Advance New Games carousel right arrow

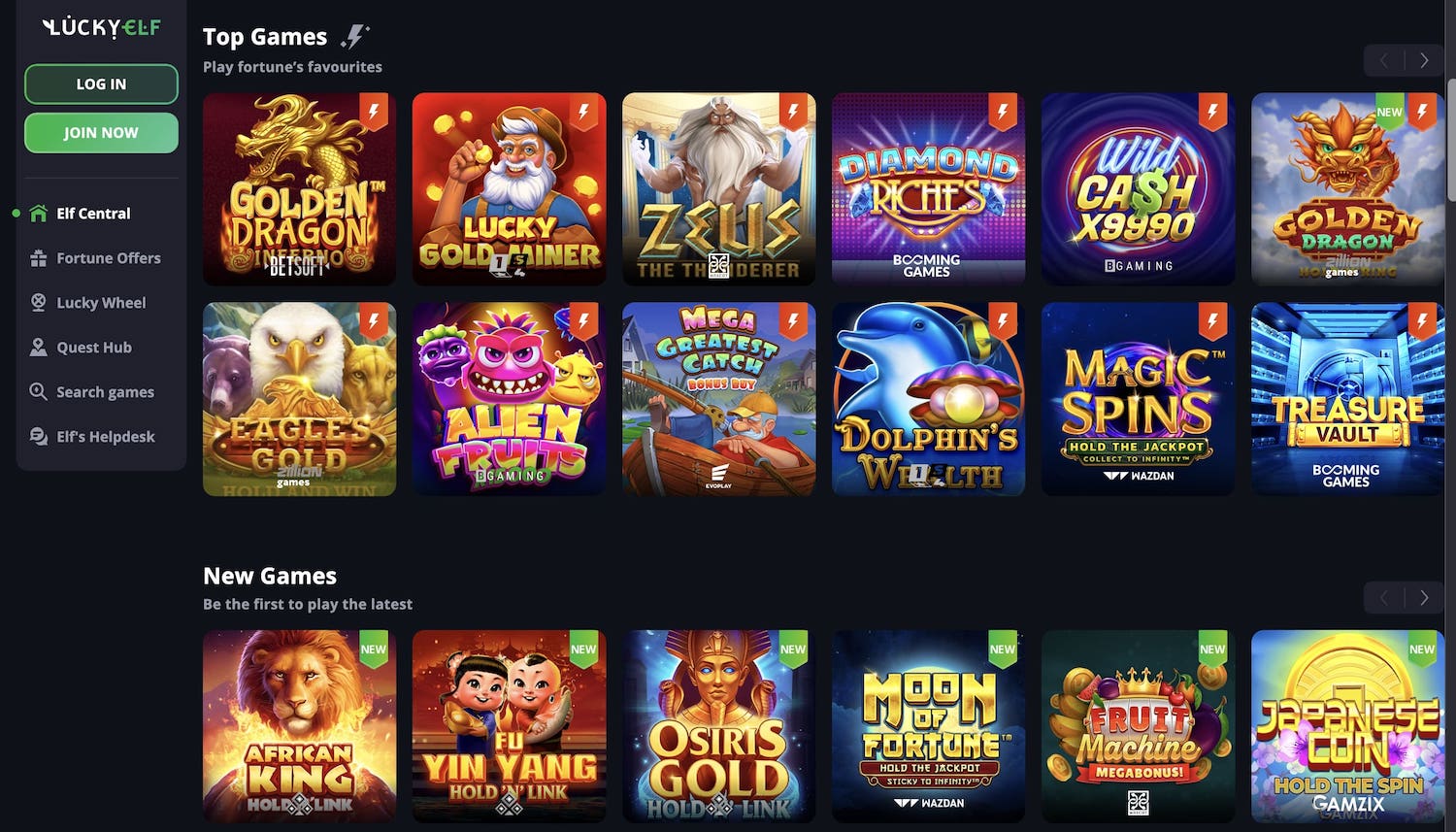(1424, 598)
